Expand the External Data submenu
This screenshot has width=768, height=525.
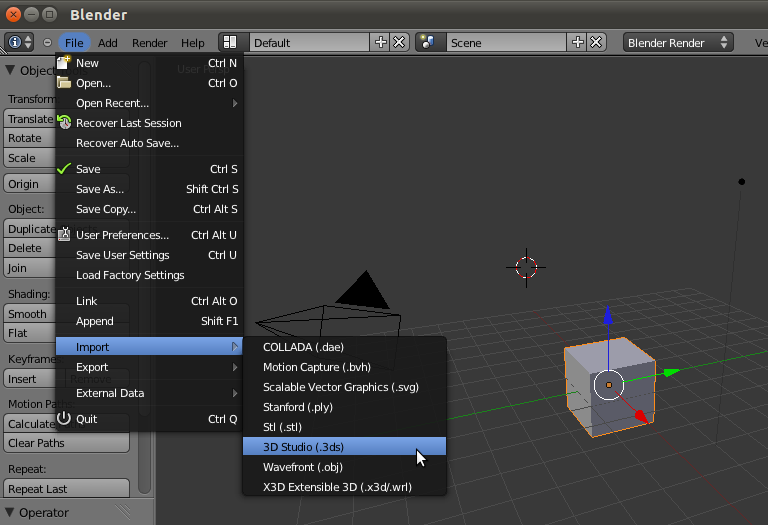149,393
